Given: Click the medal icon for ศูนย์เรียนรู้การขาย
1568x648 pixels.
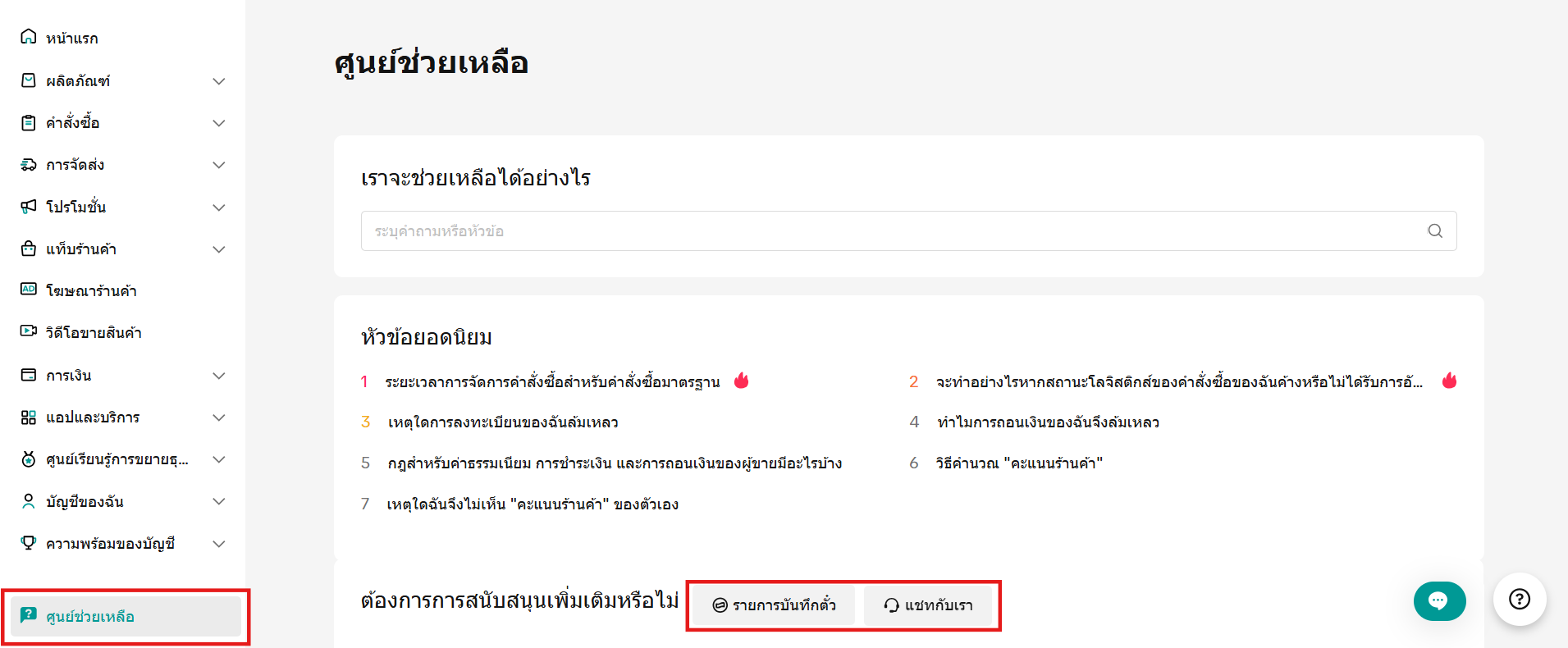Looking at the screenshot, I should point(29,459).
